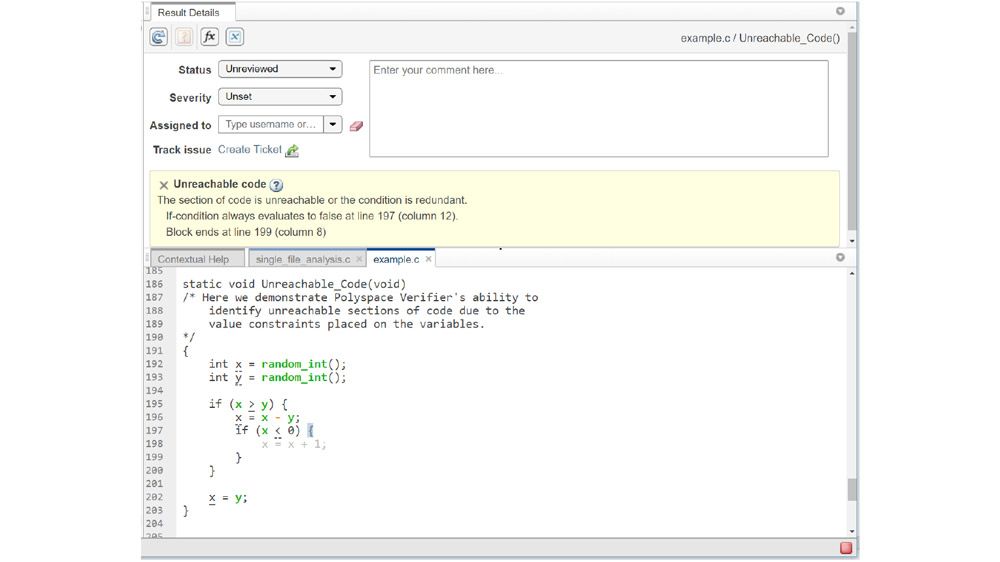This screenshot has width=1000, height=562.
Task: Click the x variable icon in toolbar
Action: pos(234,37)
